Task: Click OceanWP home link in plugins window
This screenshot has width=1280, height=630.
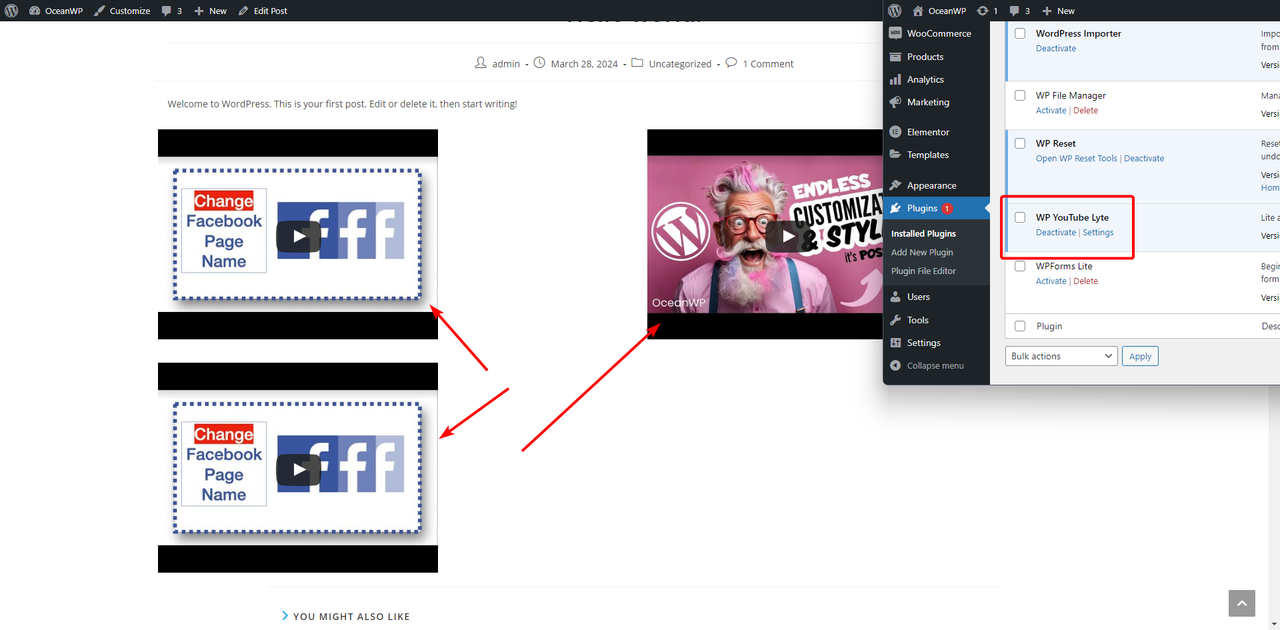Action: pos(939,11)
